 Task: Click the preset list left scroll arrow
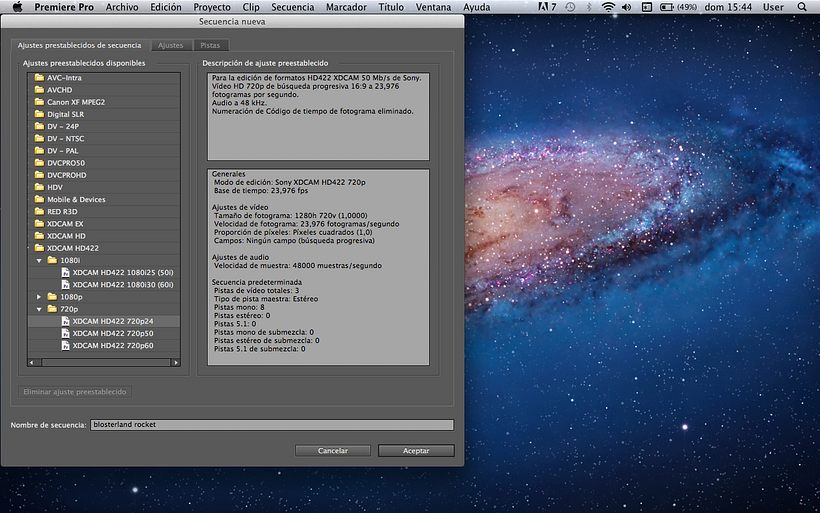point(32,362)
